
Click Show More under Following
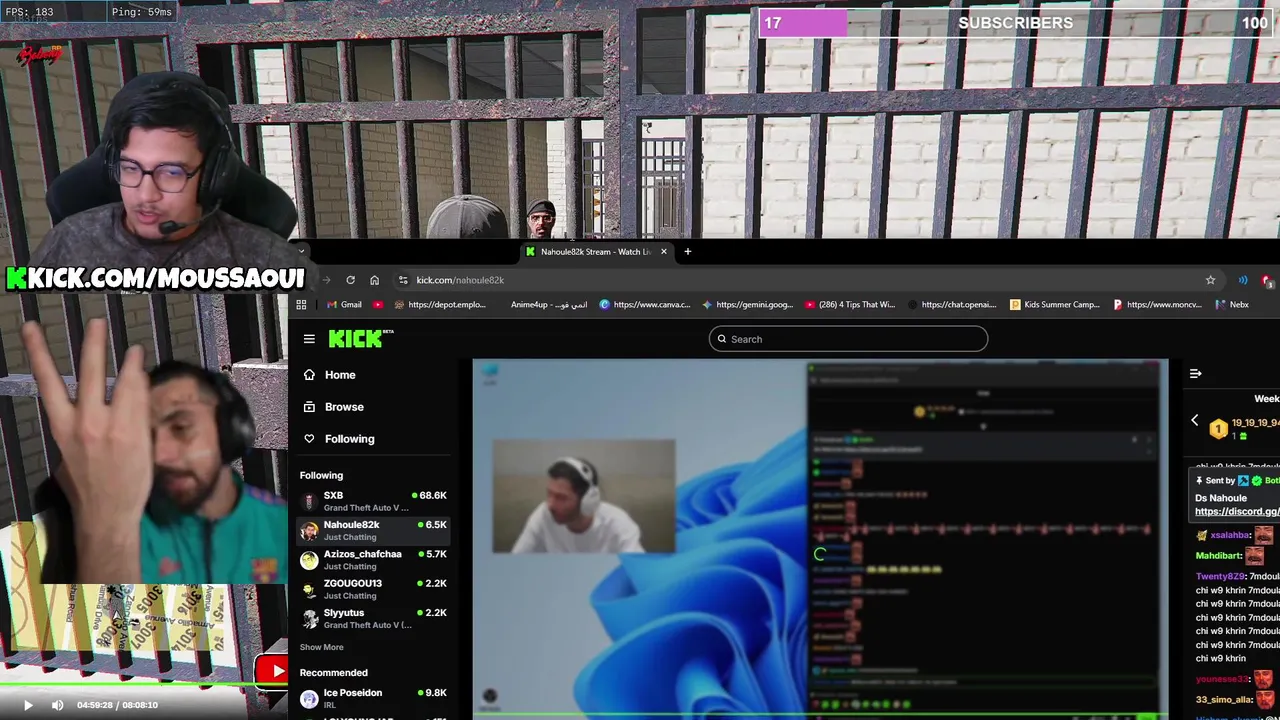point(321,647)
